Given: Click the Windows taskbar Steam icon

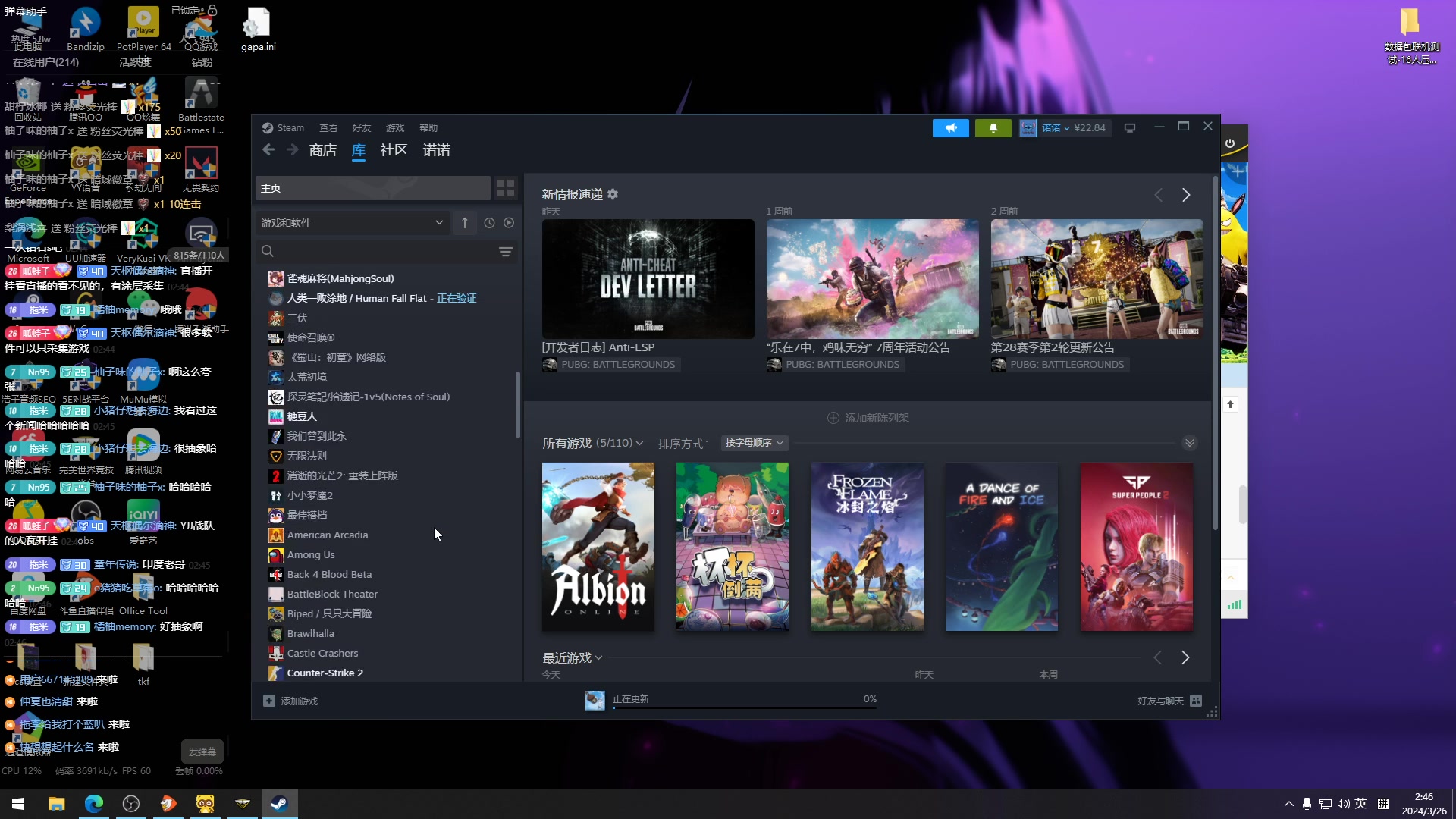Looking at the screenshot, I should point(280,803).
